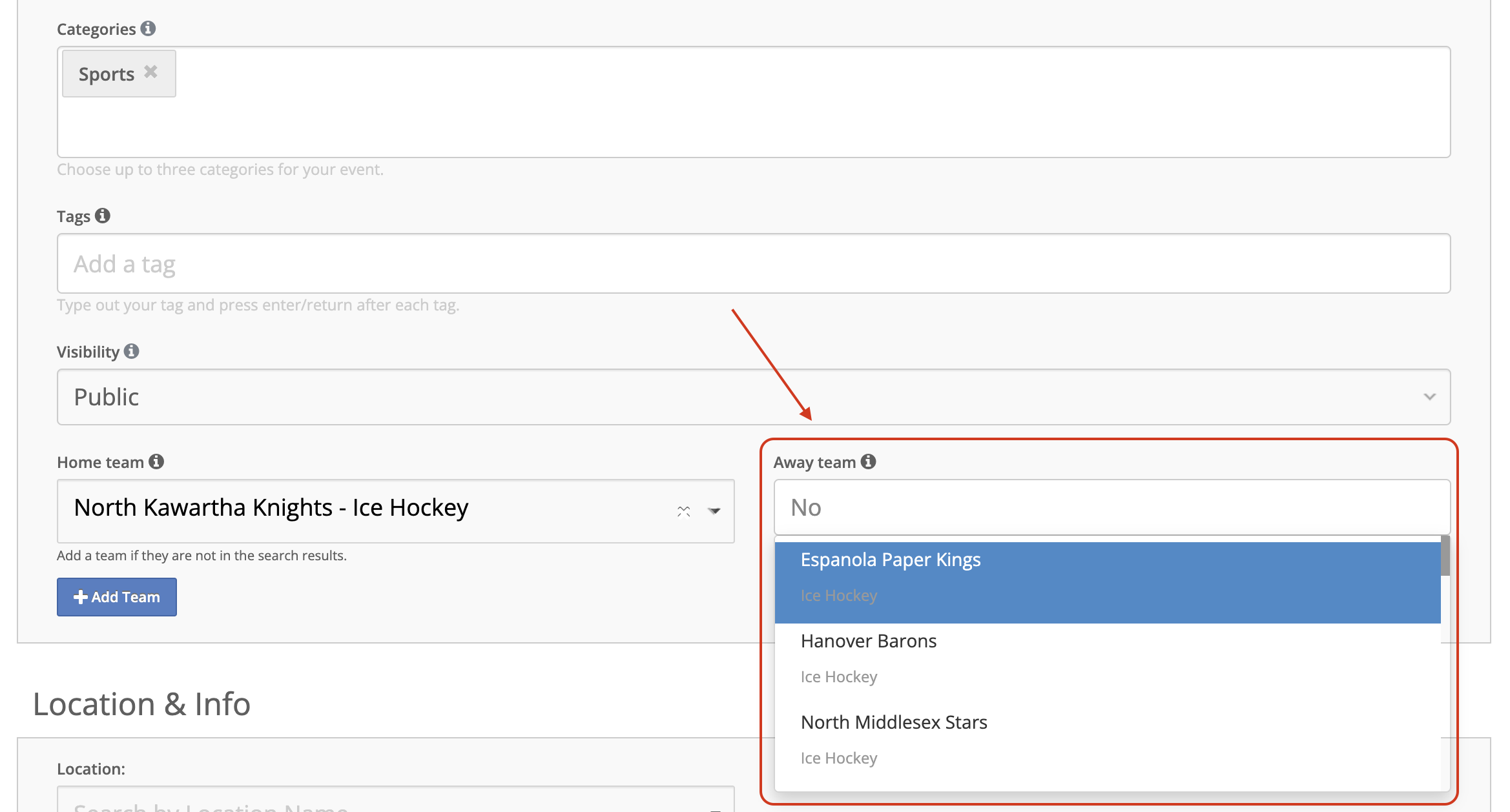Screen dimensions: 1510x812
Task: Click the Away team search field
Action: point(1112,507)
